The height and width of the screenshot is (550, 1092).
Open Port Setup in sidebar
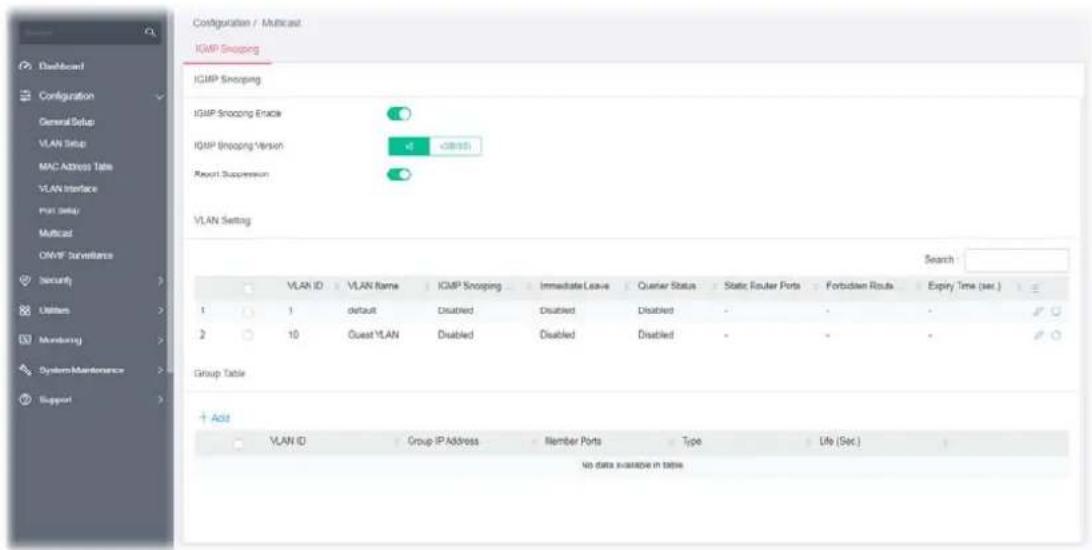pos(61,210)
